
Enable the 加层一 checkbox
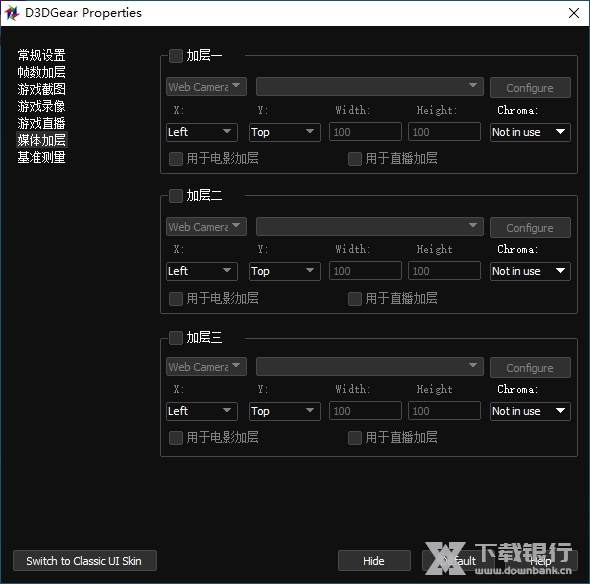[x=176, y=56]
